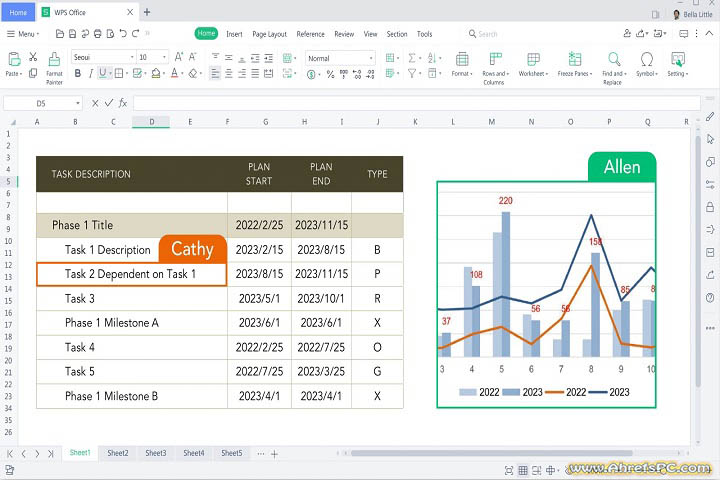Add a new document tab with plus
Screen dimensions: 720x480
click(147, 12)
